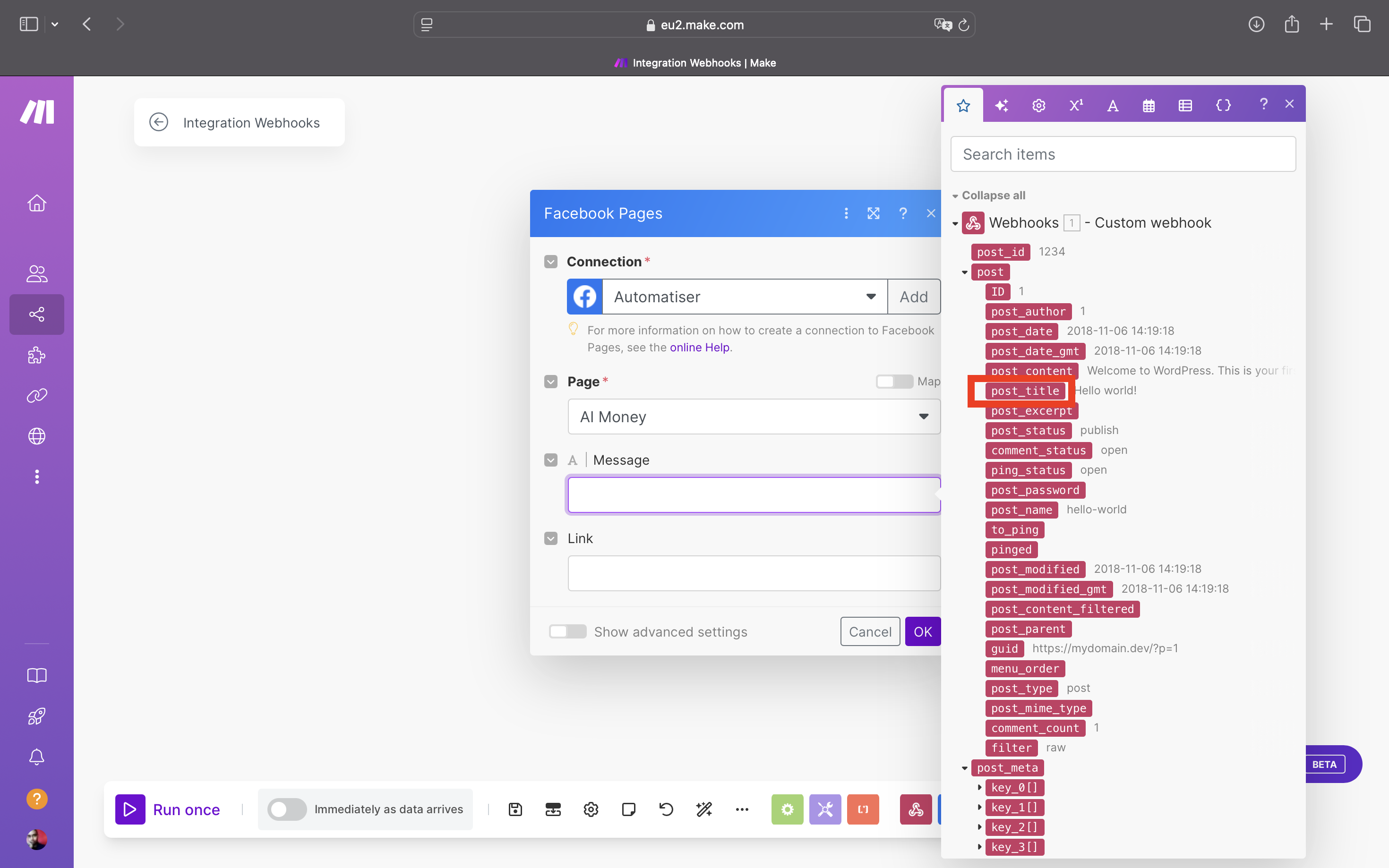Image resolution: width=1389 pixels, height=868 pixels.
Task: Open the Templates puzzle icon in sidebar
Action: click(37, 355)
